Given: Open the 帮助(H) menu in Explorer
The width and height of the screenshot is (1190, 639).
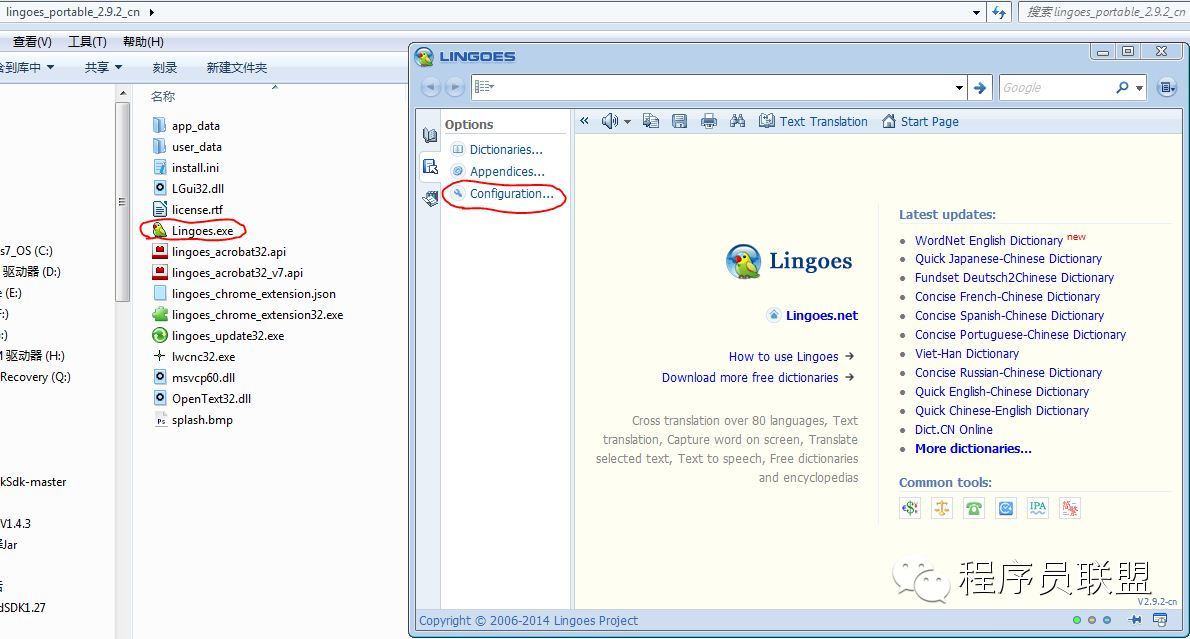Looking at the screenshot, I should tap(143, 42).
